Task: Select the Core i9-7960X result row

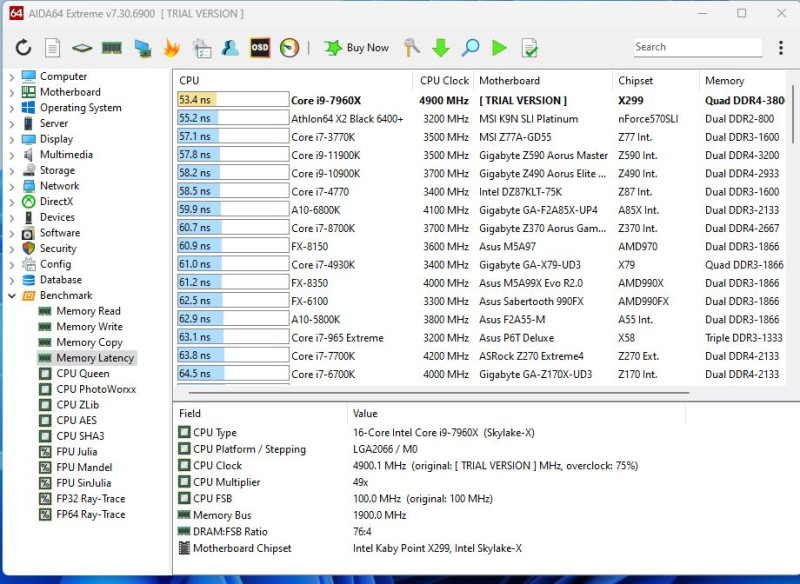Action: click(x=481, y=100)
